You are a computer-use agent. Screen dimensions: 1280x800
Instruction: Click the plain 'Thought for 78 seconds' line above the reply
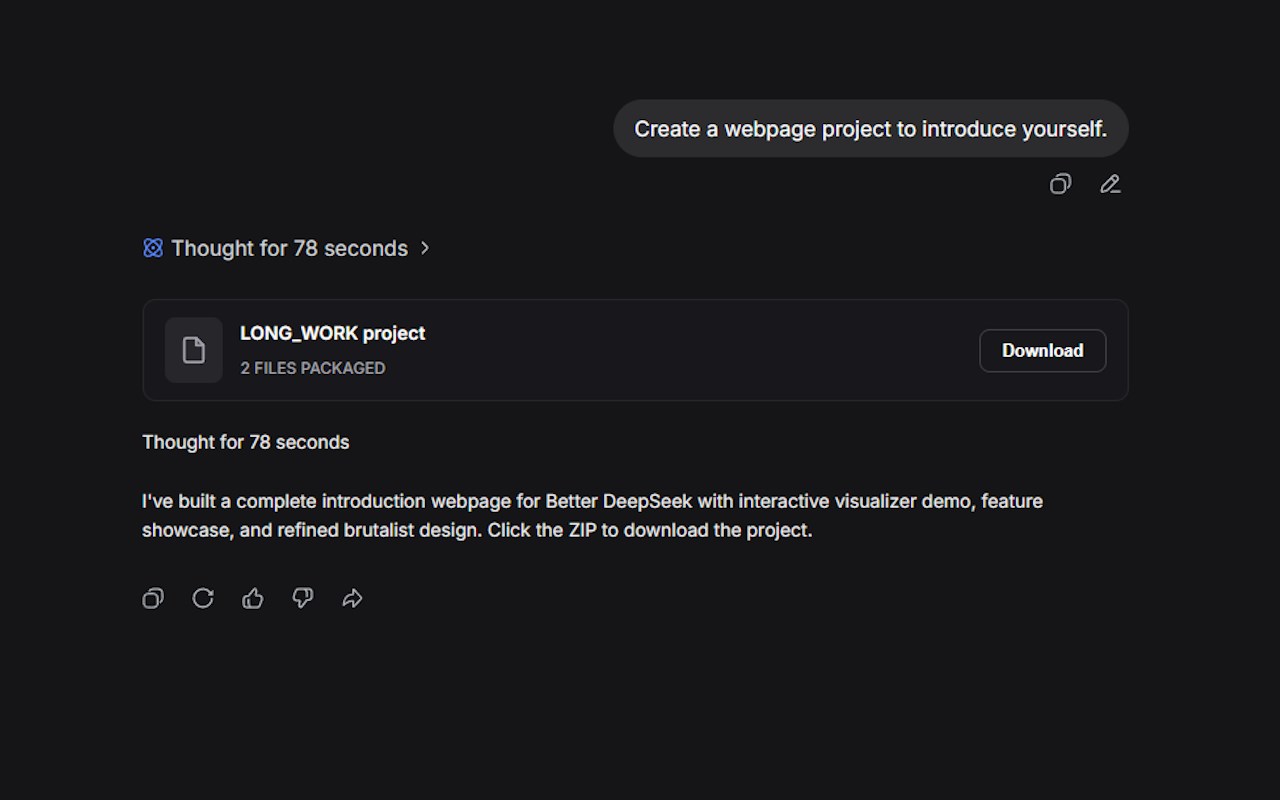[246, 442]
